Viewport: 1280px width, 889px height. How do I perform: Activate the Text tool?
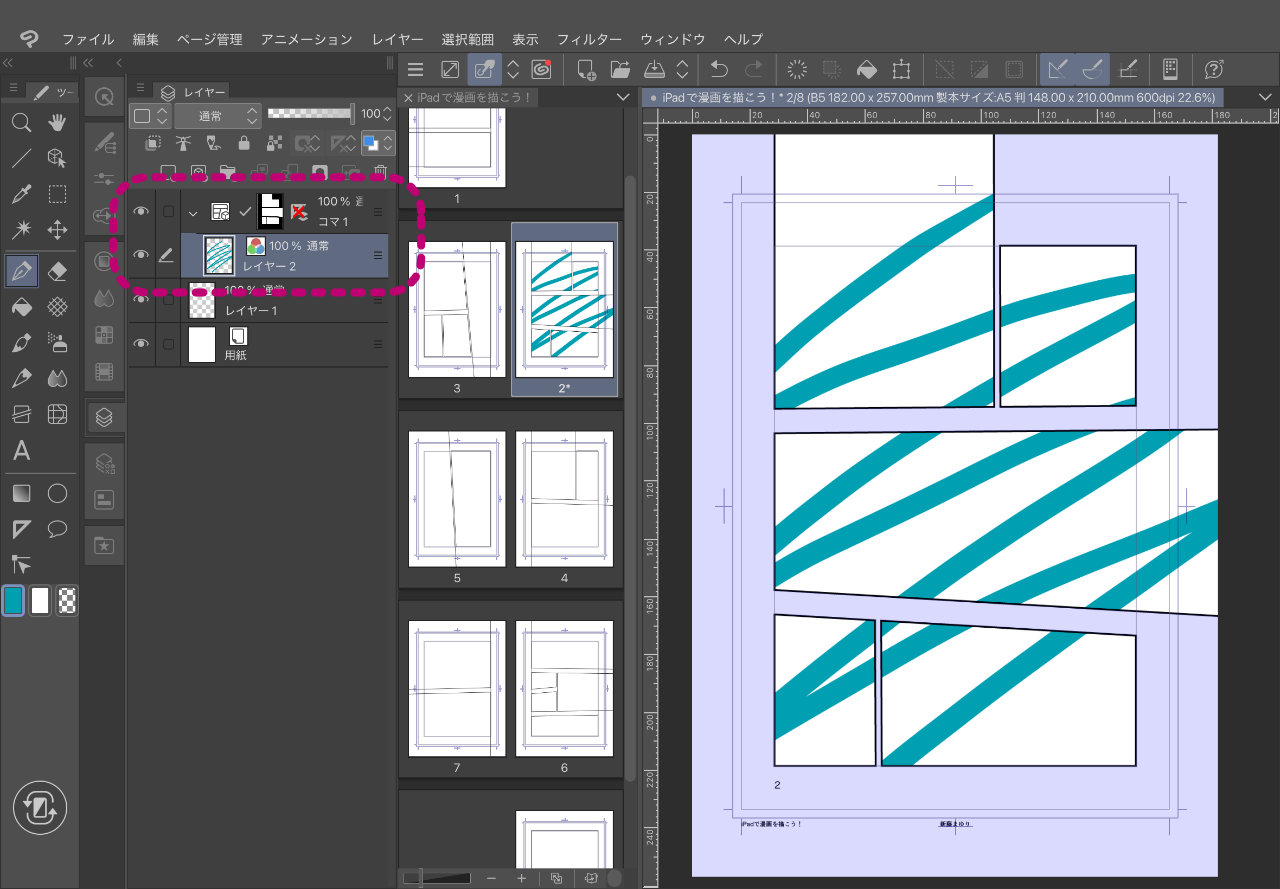click(x=20, y=451)
